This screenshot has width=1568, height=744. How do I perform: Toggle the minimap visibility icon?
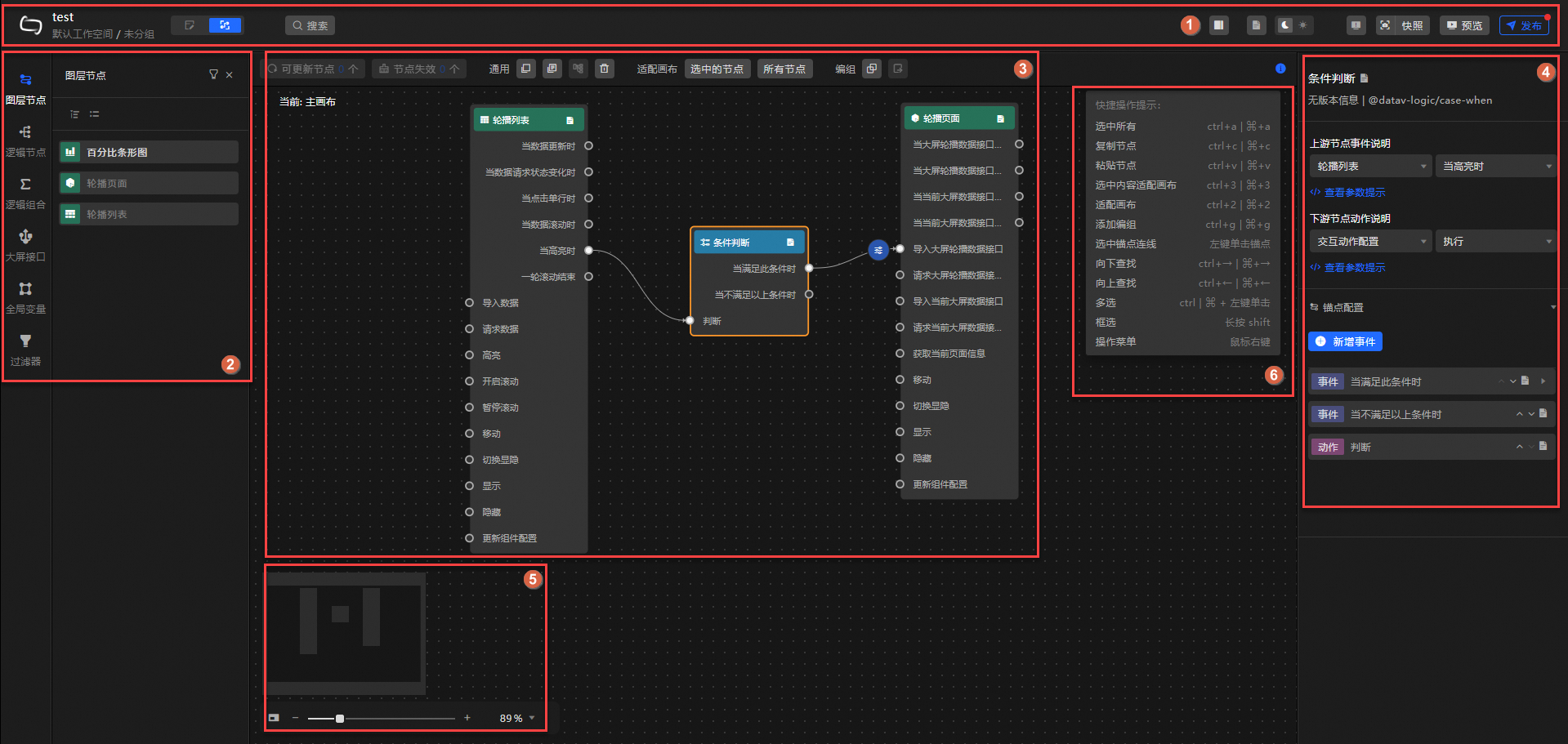point(274,718)
